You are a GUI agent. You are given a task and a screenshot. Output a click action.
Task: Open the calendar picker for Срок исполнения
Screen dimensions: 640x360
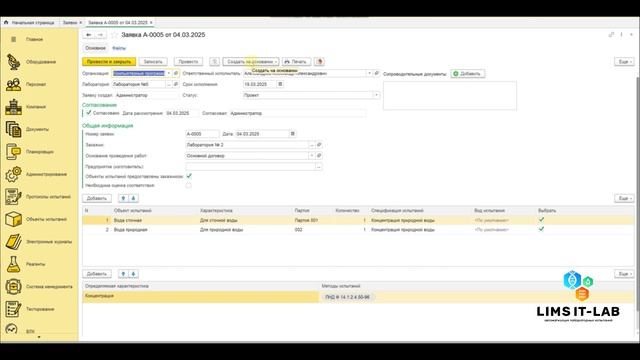pyautogui.click(x=280, y=84)
